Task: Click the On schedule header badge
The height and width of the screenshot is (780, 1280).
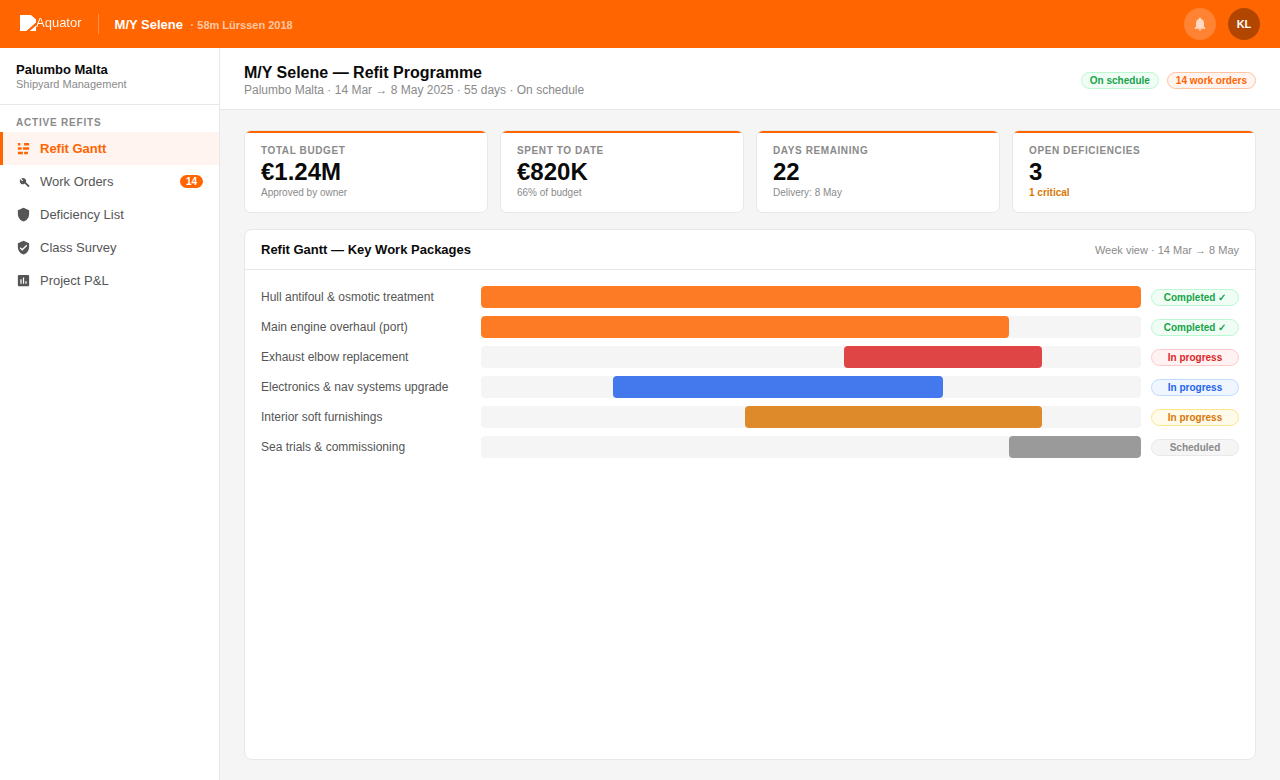Action: pos(1120,80)
